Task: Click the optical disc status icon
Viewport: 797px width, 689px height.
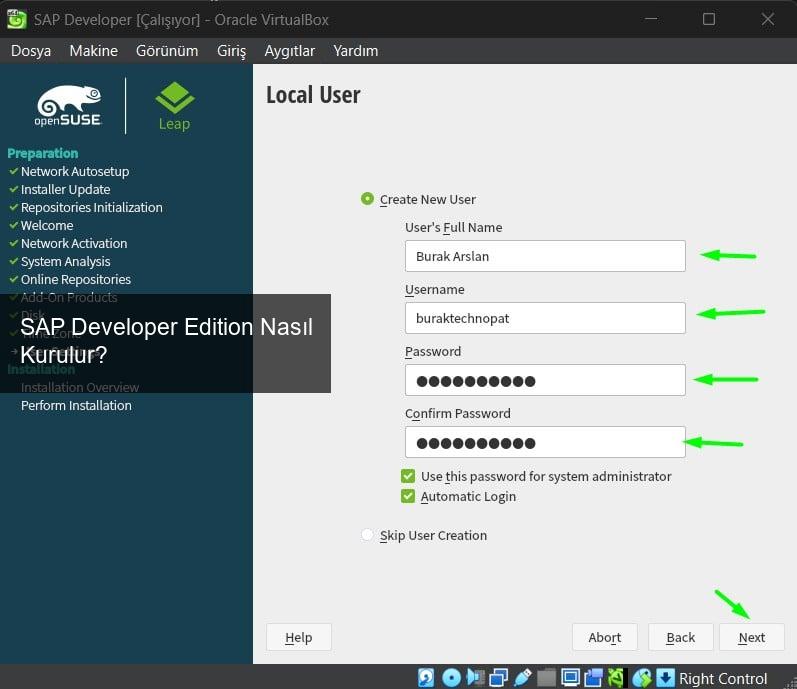Action: click(x=451, y=678)
